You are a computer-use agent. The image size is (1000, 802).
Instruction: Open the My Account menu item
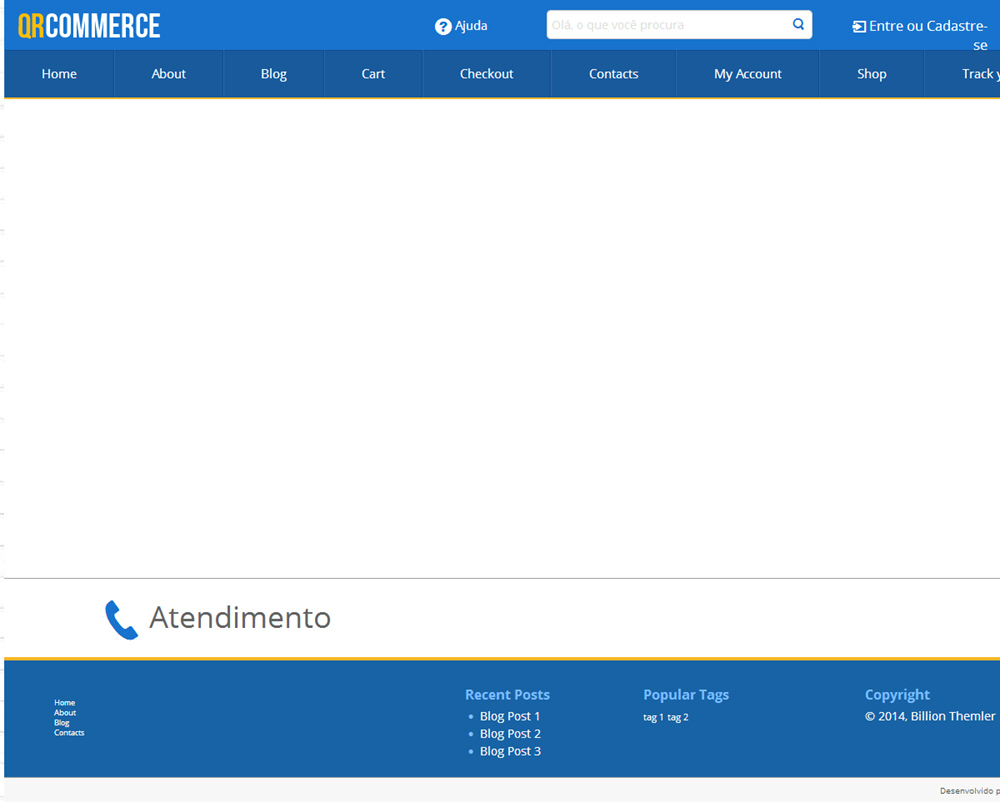click(747, 74)
